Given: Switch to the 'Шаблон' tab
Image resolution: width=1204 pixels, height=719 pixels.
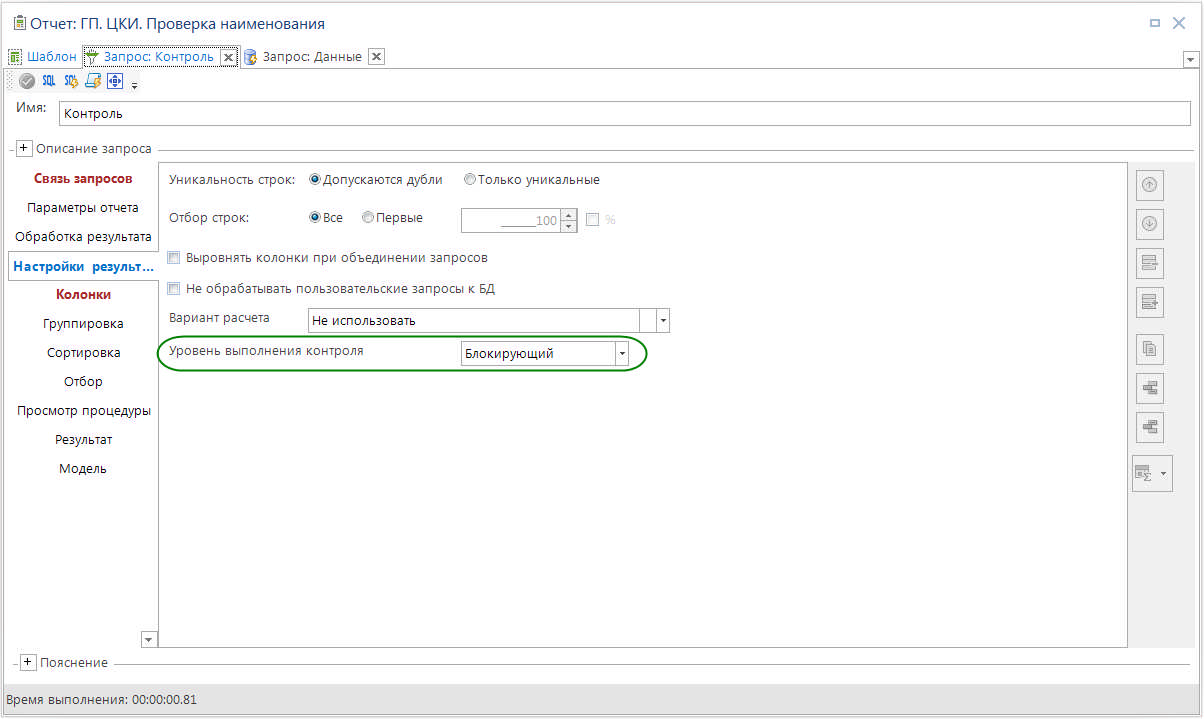Looking at the screenshot, I should tap(51, 57).
